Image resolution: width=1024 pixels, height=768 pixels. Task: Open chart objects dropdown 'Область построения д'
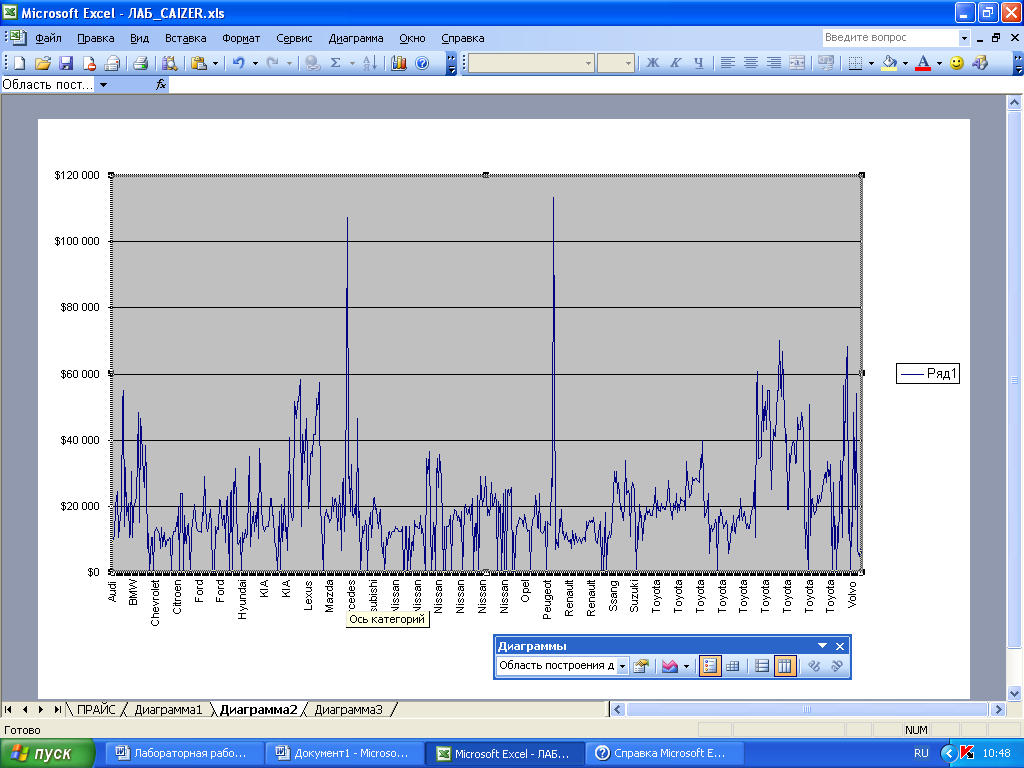(x=622, y=665)
